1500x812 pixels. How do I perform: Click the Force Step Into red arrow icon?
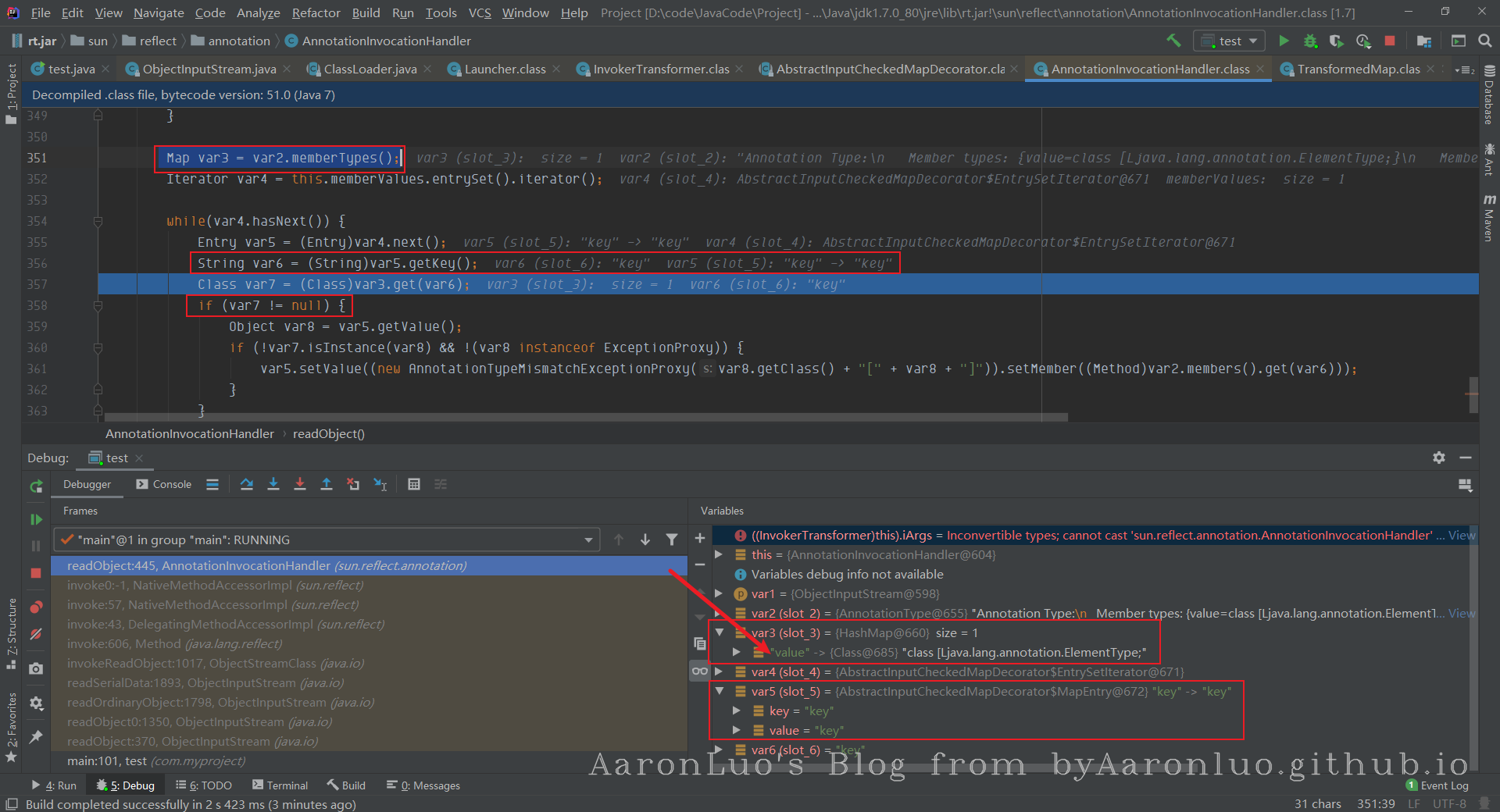point(300,484)
